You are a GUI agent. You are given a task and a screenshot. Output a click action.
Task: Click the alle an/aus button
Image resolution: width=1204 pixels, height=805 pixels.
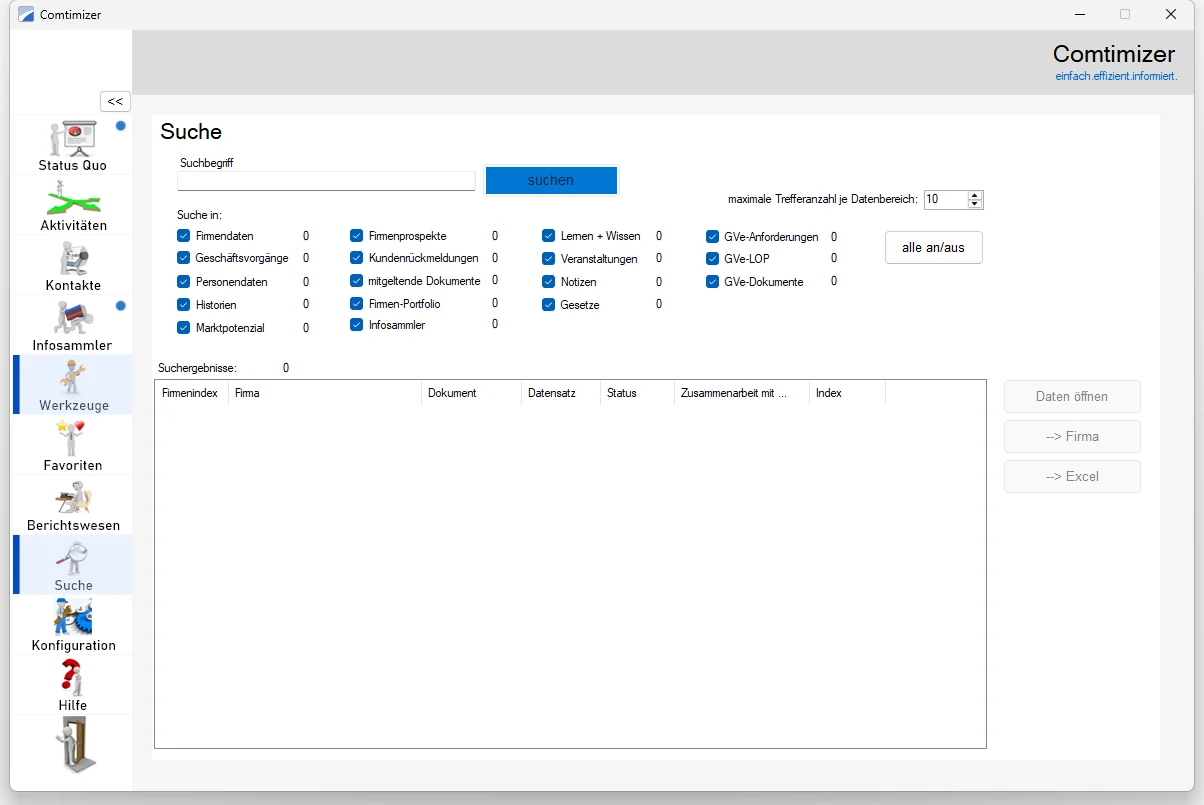[934, 247]
